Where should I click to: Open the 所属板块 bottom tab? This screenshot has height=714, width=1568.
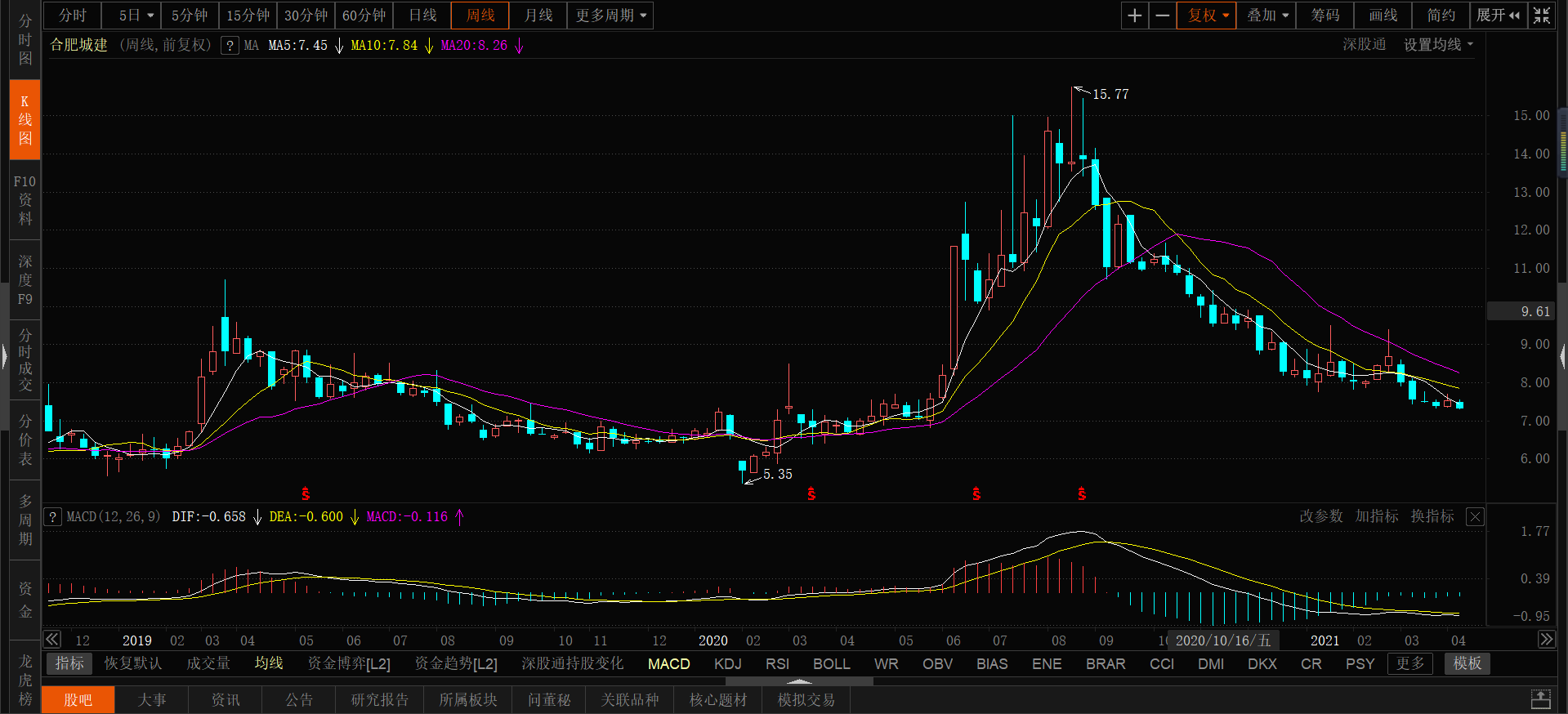pos(468,700)
